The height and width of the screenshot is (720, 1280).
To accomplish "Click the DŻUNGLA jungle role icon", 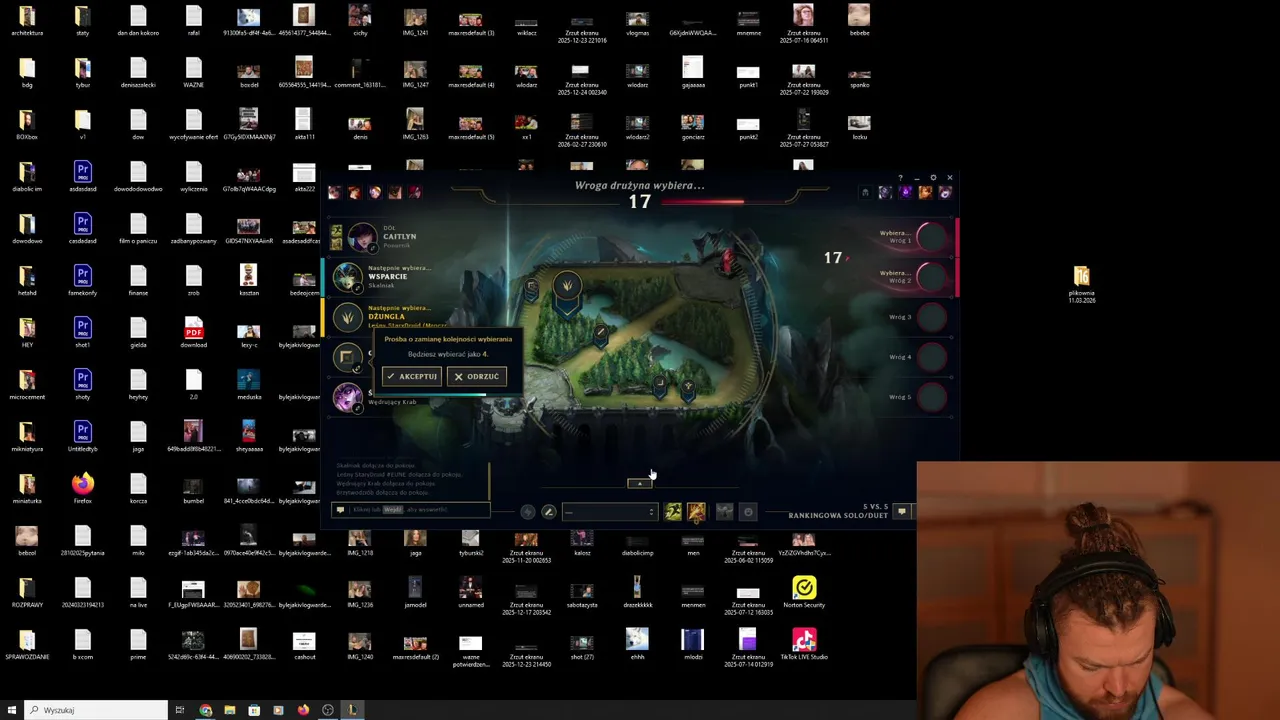I will click(347, 318).
